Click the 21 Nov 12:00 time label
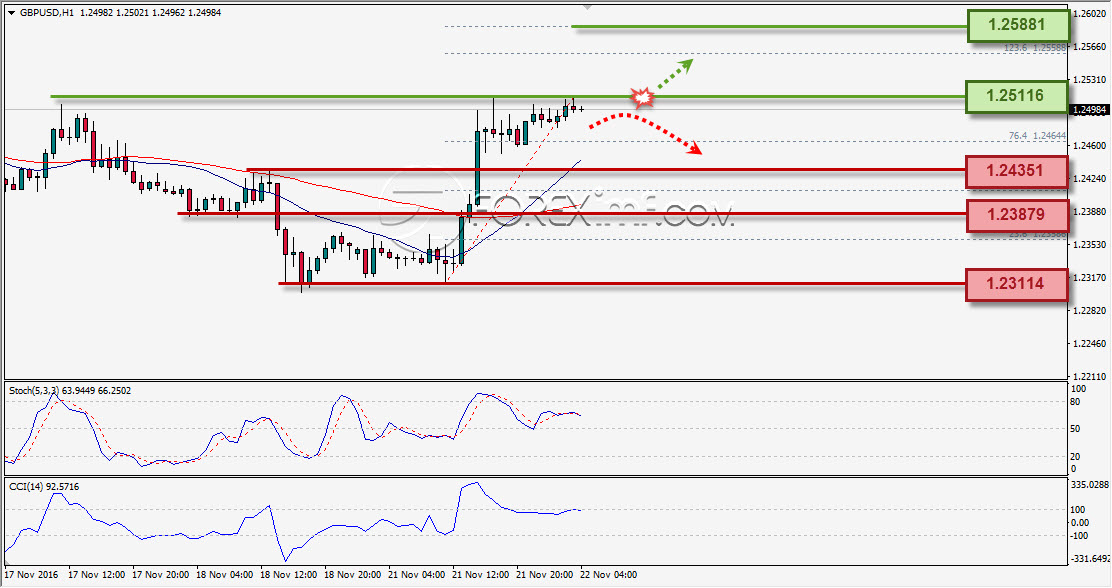Viewport: 1112px width, 588px height. [481, 575]
